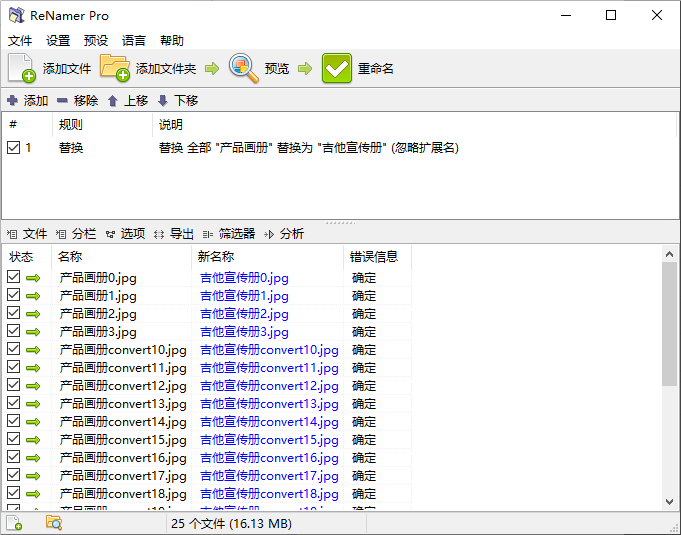Click green arrow beside 产品画册0.jpg

coord(33,278)
